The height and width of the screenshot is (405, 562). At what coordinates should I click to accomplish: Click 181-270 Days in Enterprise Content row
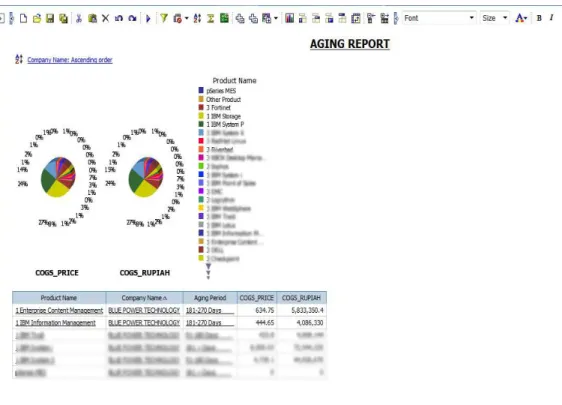(204, 310)
